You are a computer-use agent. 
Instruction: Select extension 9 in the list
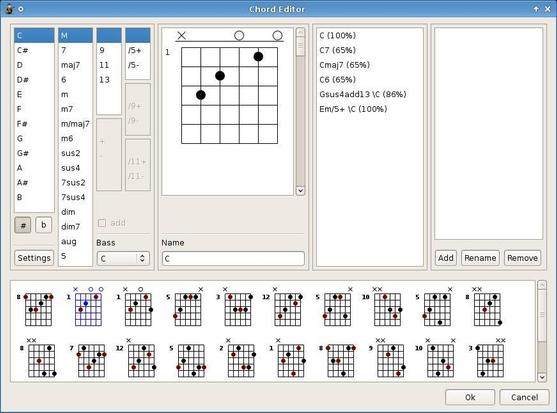coord(109,50)
